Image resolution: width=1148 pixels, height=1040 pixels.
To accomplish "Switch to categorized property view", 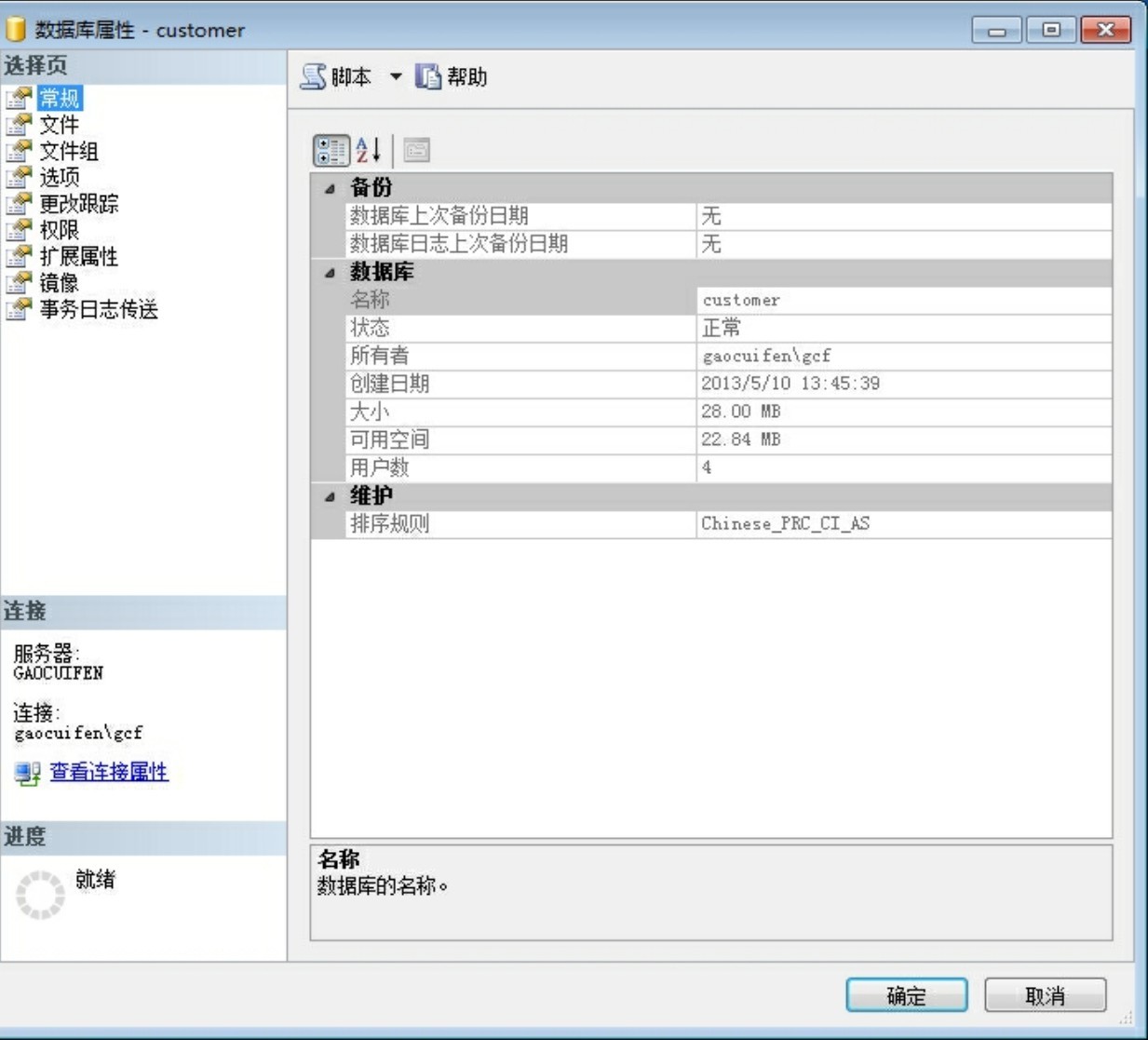I will click(331, 150).
